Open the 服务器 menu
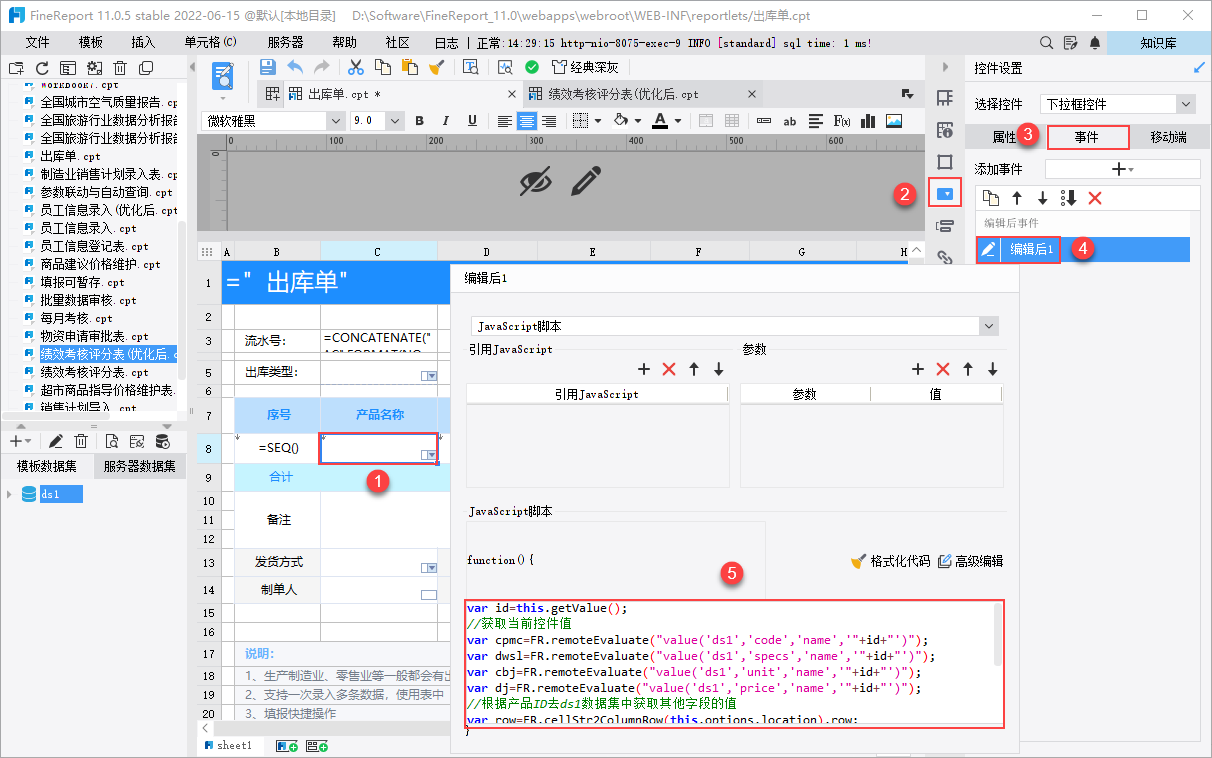 coord(285,43)
